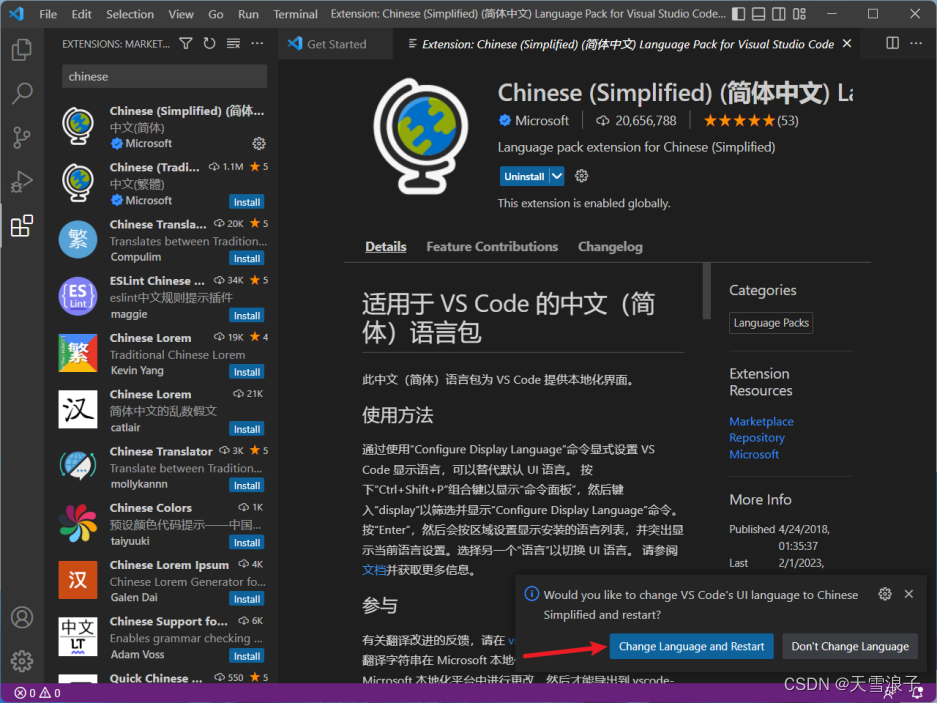Viewport: 937px width, 703px height.
Task: Open the Marketplace resource link
Action: 761,421
